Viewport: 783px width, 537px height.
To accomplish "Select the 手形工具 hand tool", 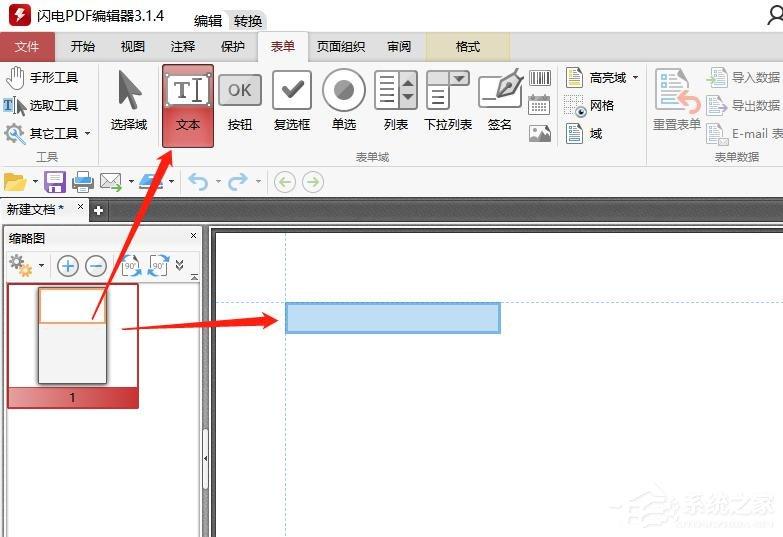I will pyautogui.click(x=42, y=77).
